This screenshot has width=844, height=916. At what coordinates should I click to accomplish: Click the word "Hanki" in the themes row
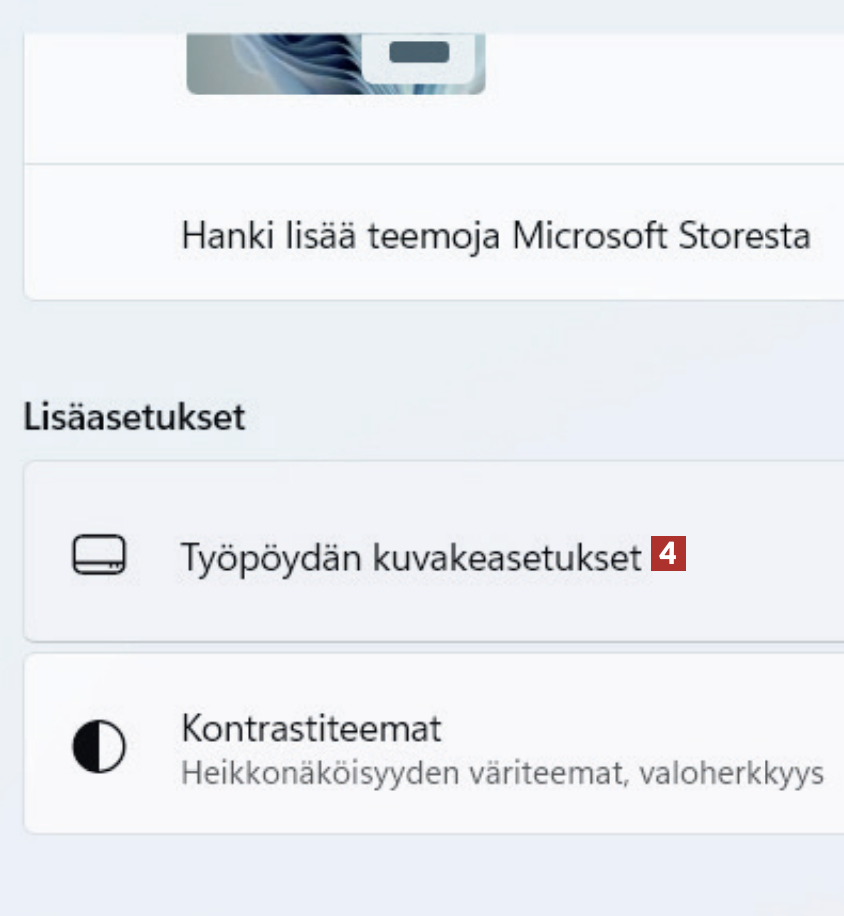tap(214, 237)
